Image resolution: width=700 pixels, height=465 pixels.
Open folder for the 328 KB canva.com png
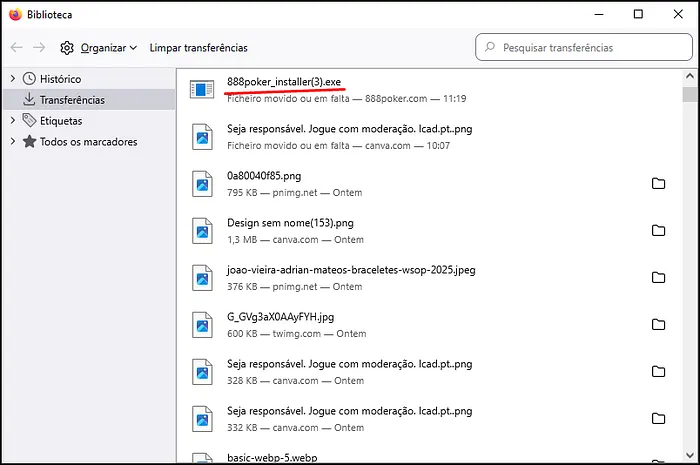coord(658,371)
